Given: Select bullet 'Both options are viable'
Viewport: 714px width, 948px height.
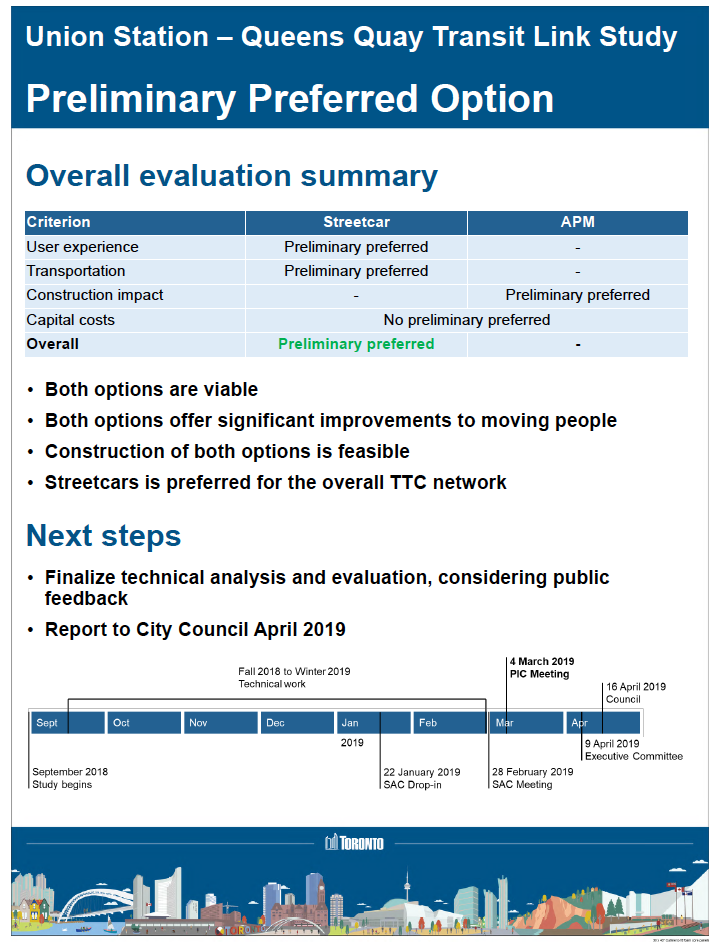Looking at the screenshot, I should pos(151,389).
